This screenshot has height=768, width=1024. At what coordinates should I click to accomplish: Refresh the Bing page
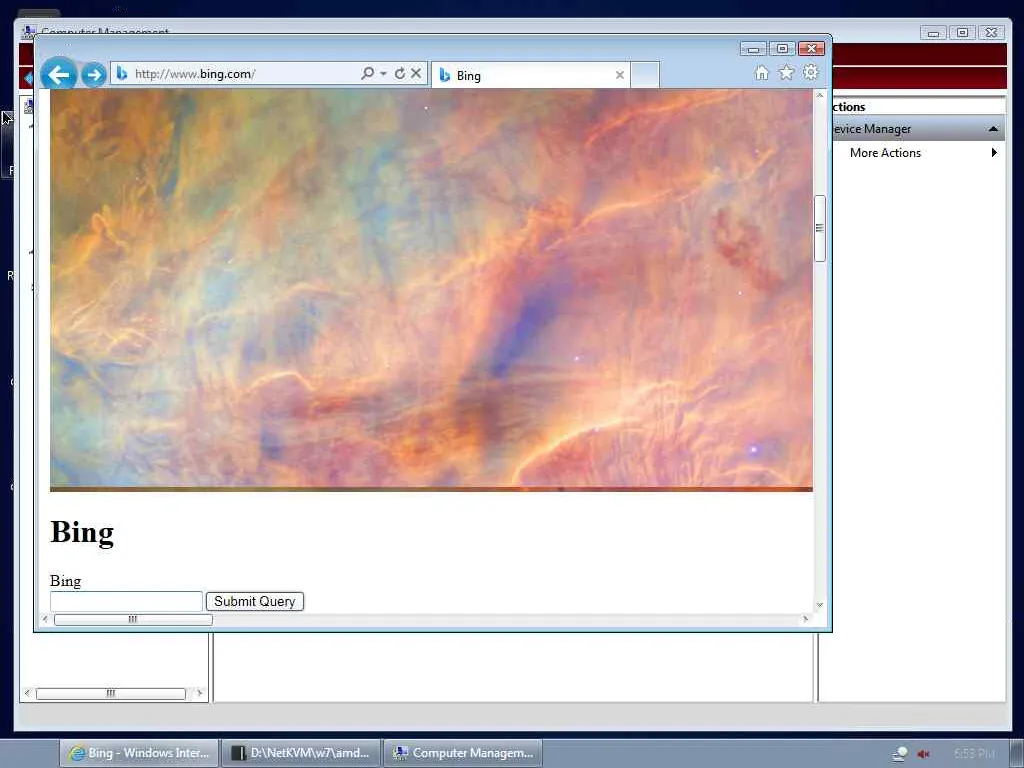coord(400,73)
